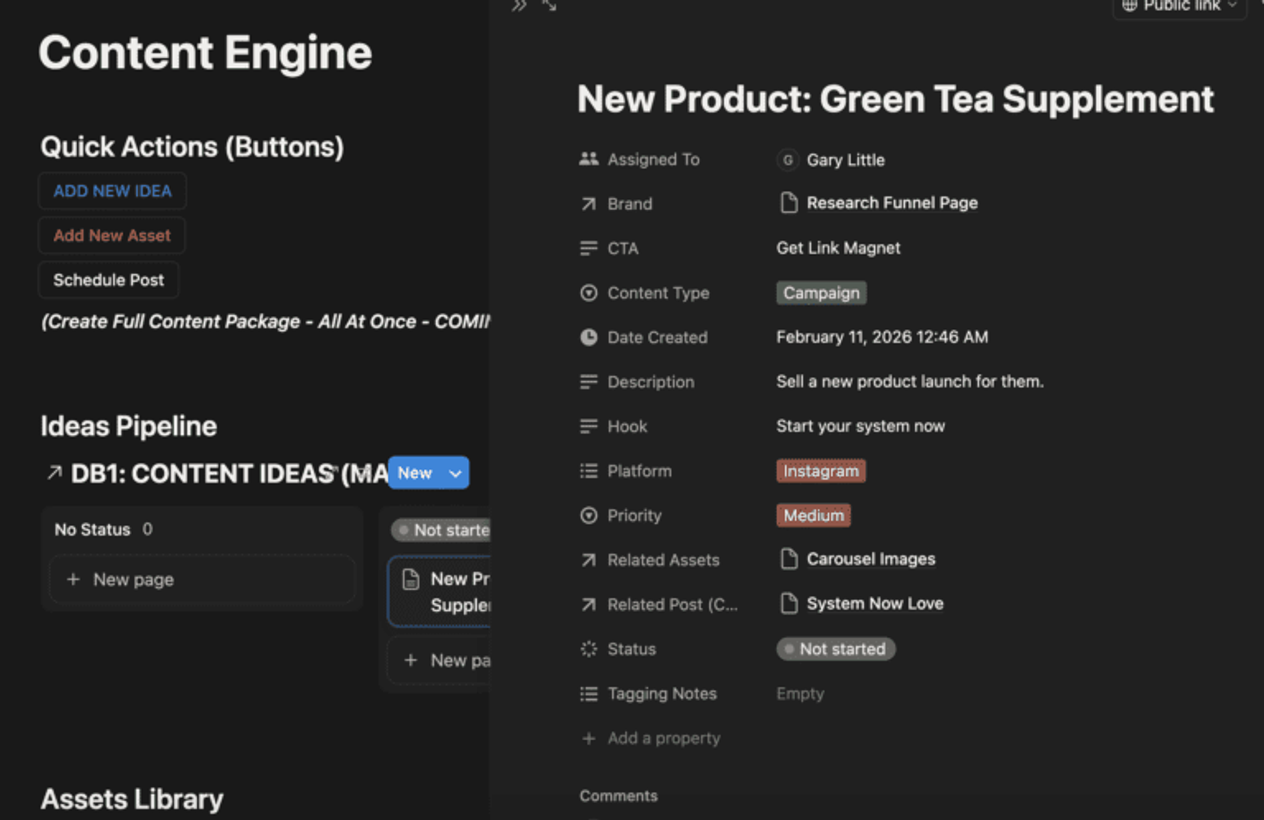Image resolution: width=1264 pixels, height=820 pixels.
Task: Click the Assets Library heading
Action: pyautogui.click(x=131, y=799)
